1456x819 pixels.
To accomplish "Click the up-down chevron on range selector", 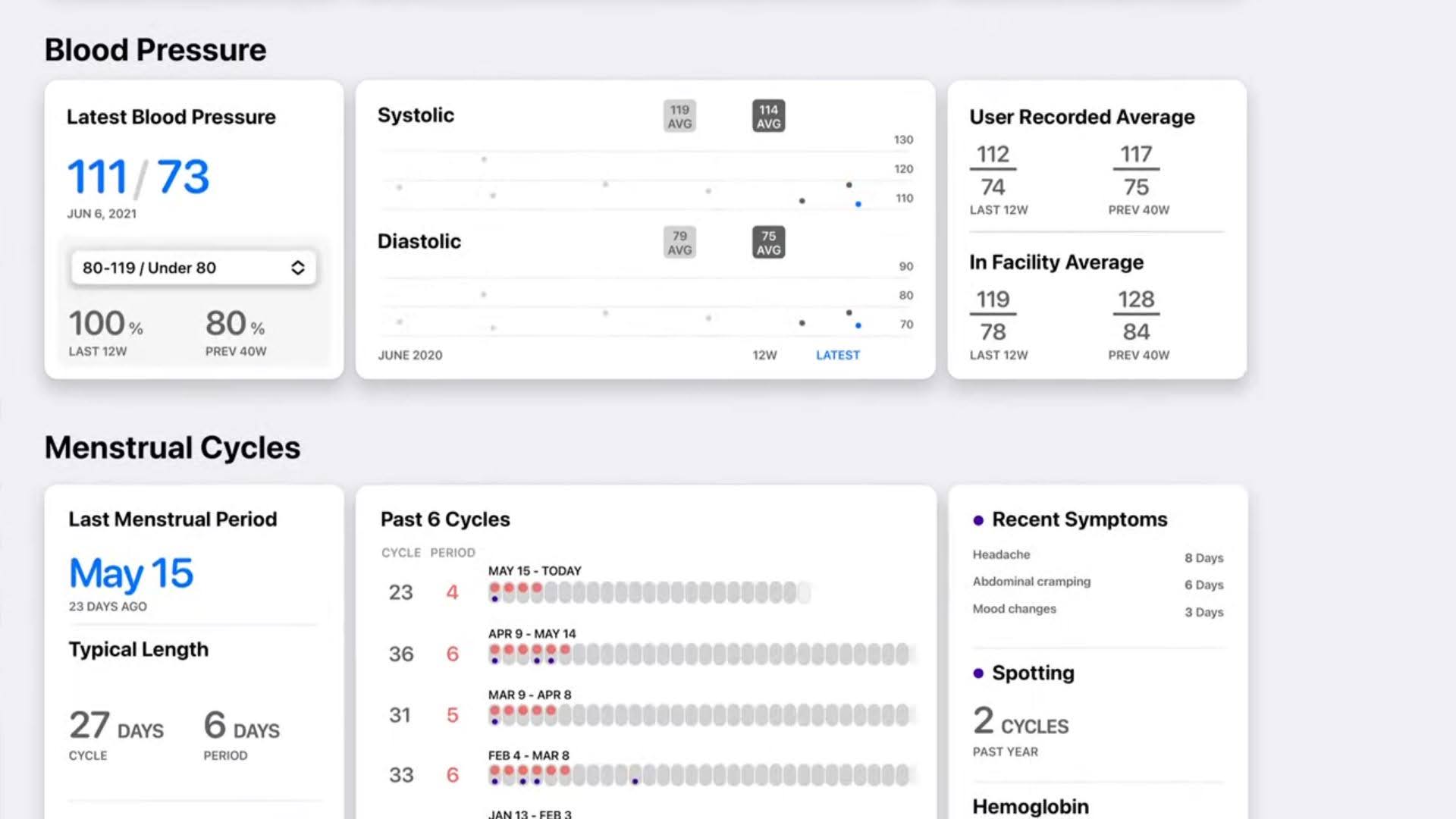I will tap(297, 268).
